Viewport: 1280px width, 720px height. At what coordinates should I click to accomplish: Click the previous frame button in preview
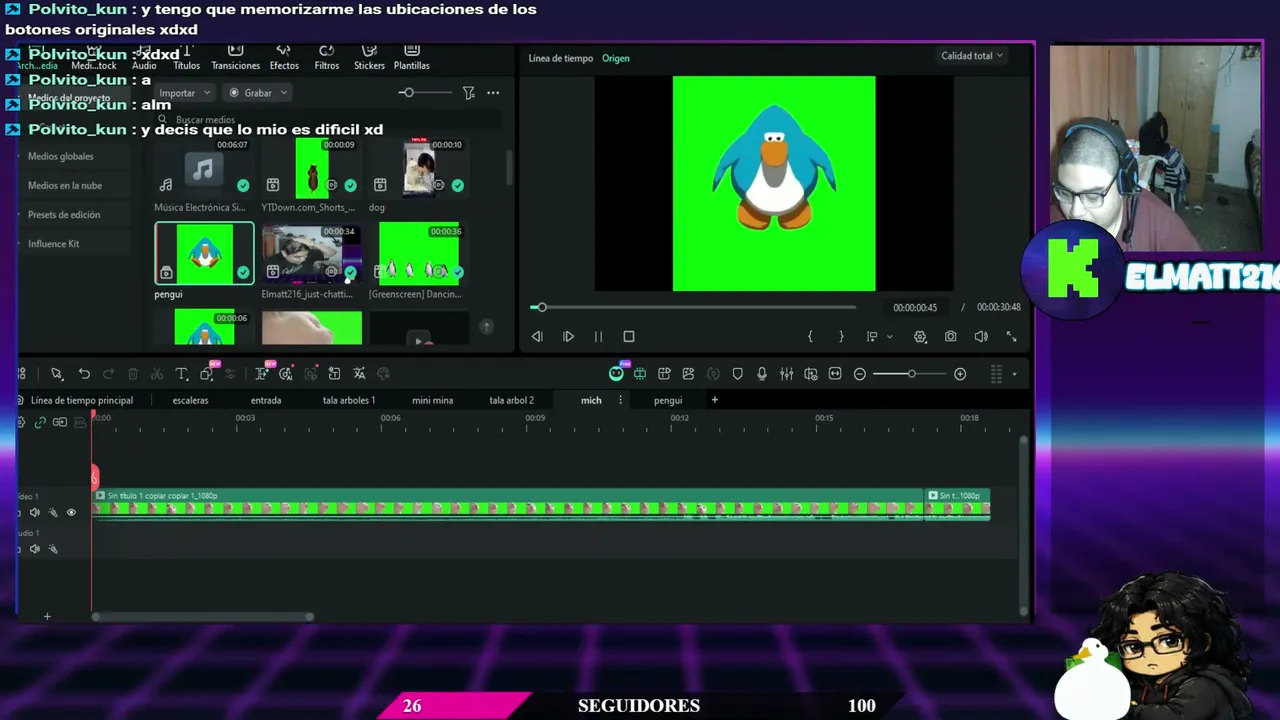(537, 337)
